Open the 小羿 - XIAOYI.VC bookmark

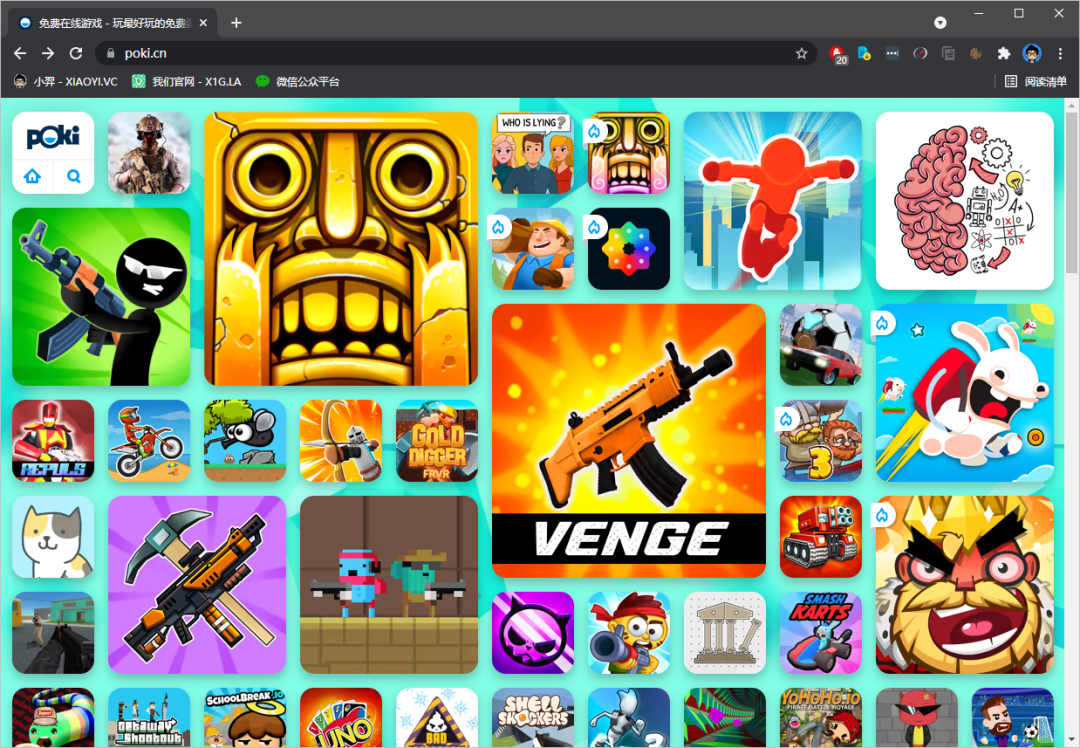(66, 81)
